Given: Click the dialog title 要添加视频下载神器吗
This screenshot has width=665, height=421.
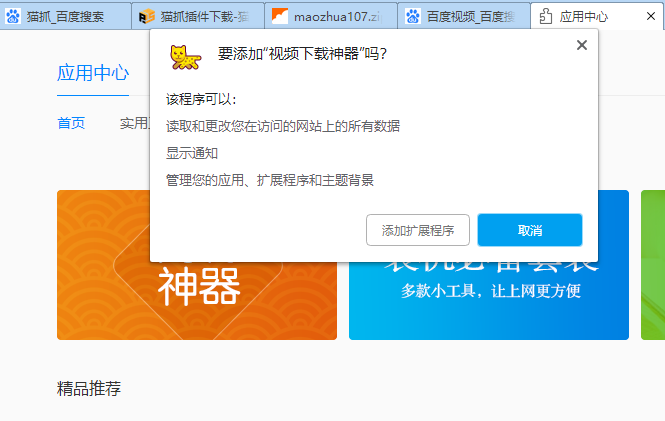Looking at the screenshot, I should pos(302,54).
